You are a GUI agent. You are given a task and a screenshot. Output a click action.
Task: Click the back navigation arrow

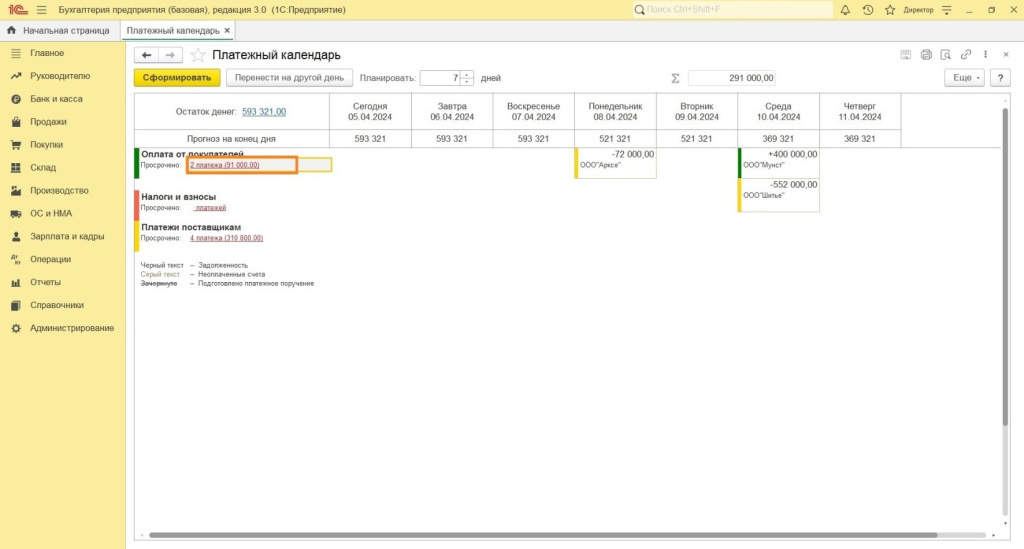click(x=147, y=55)
